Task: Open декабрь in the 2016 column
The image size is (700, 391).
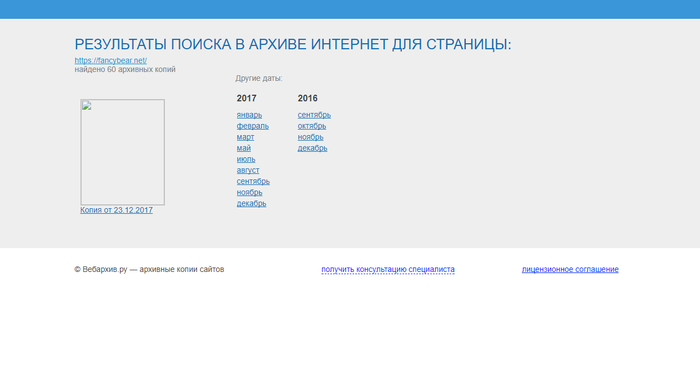Action: [x=312, y=148]
